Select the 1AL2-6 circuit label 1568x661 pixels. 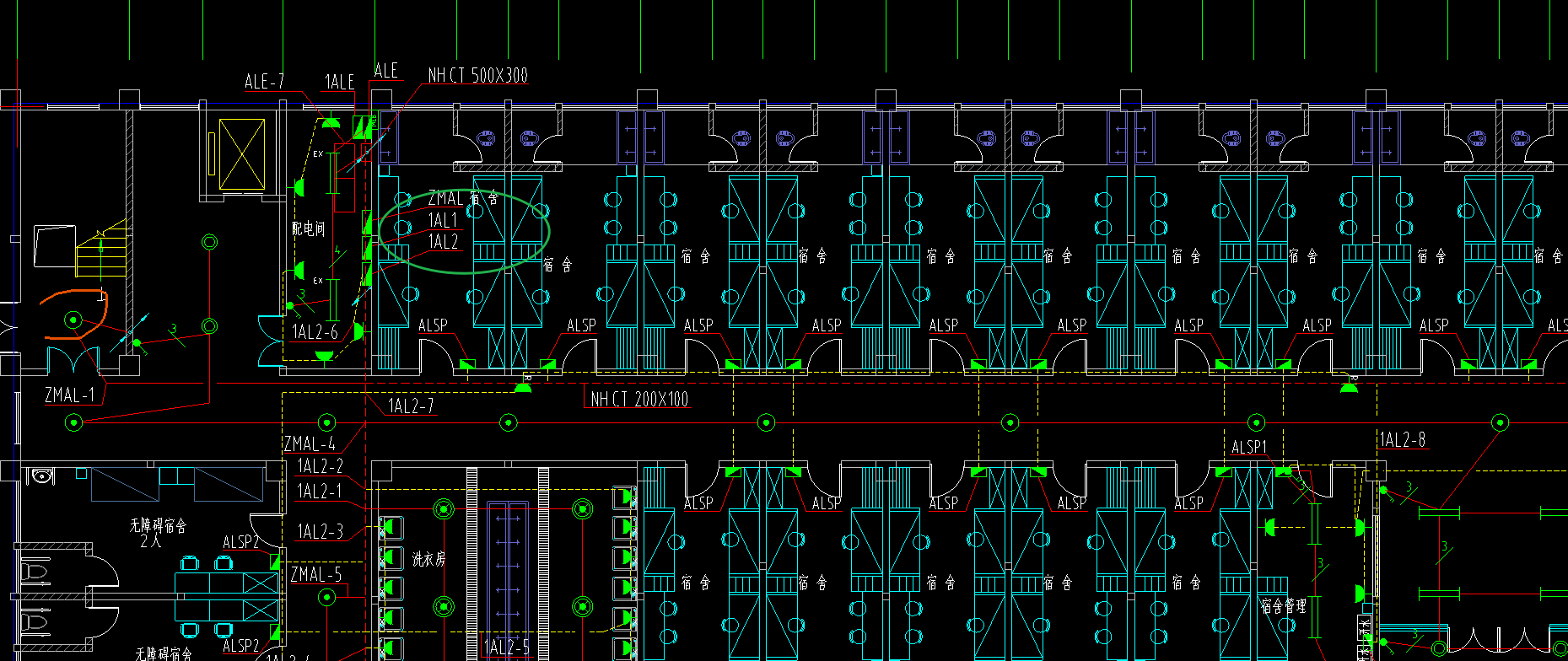click(x=315, y=332)
